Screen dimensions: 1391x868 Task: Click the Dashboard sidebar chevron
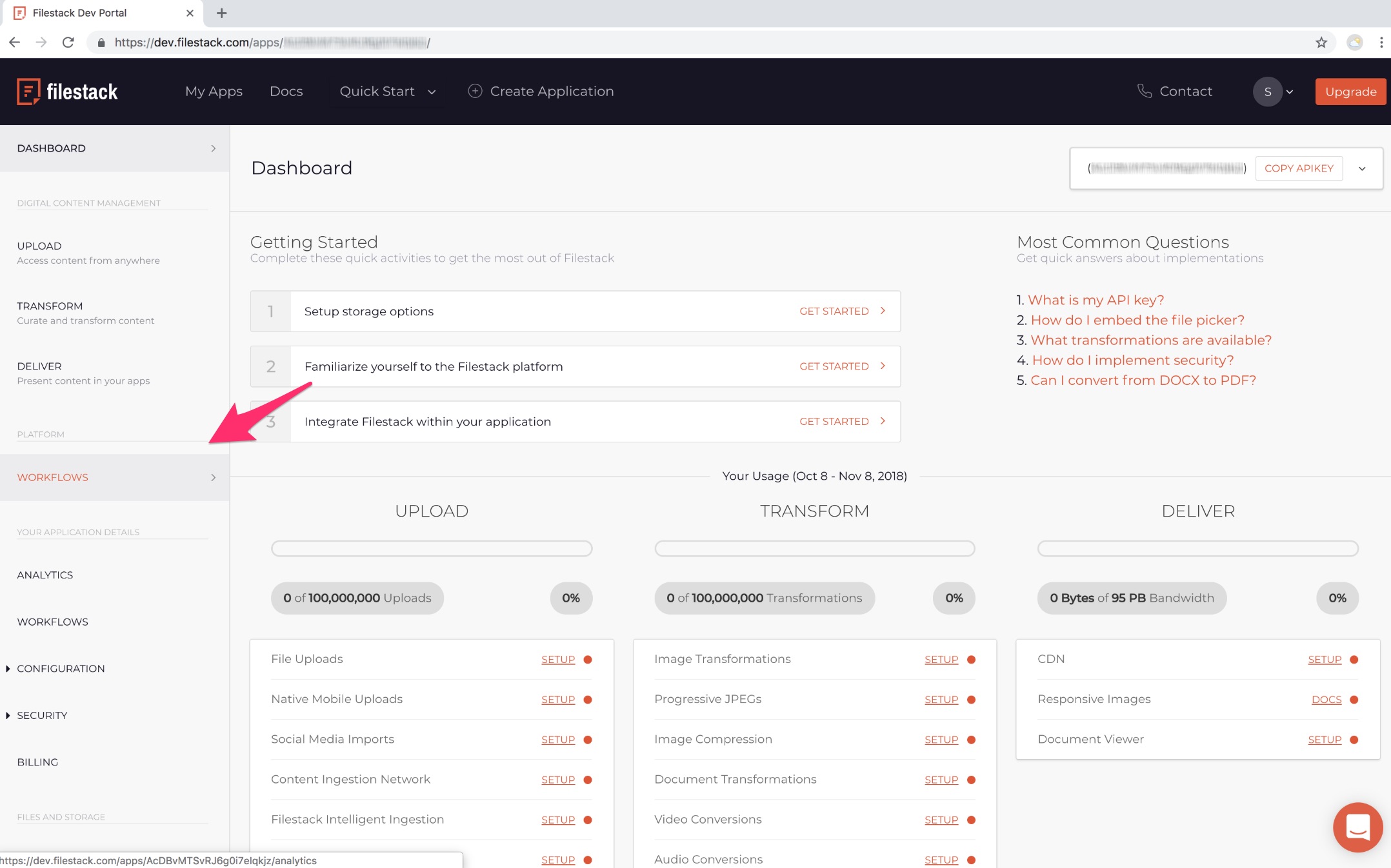[x=214, y=148]
